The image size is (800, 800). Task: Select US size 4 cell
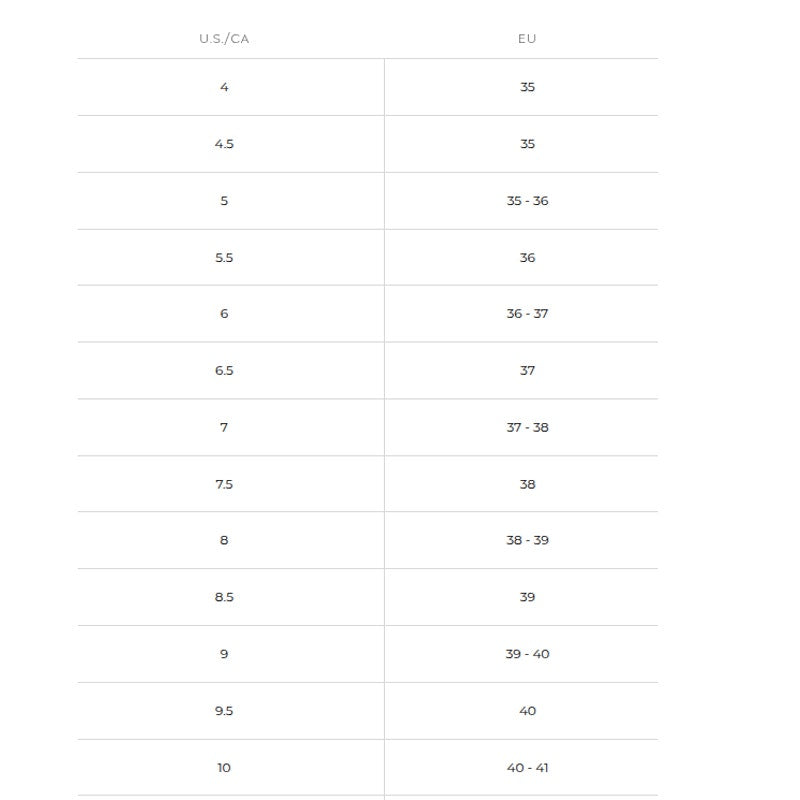pos(224,87)
